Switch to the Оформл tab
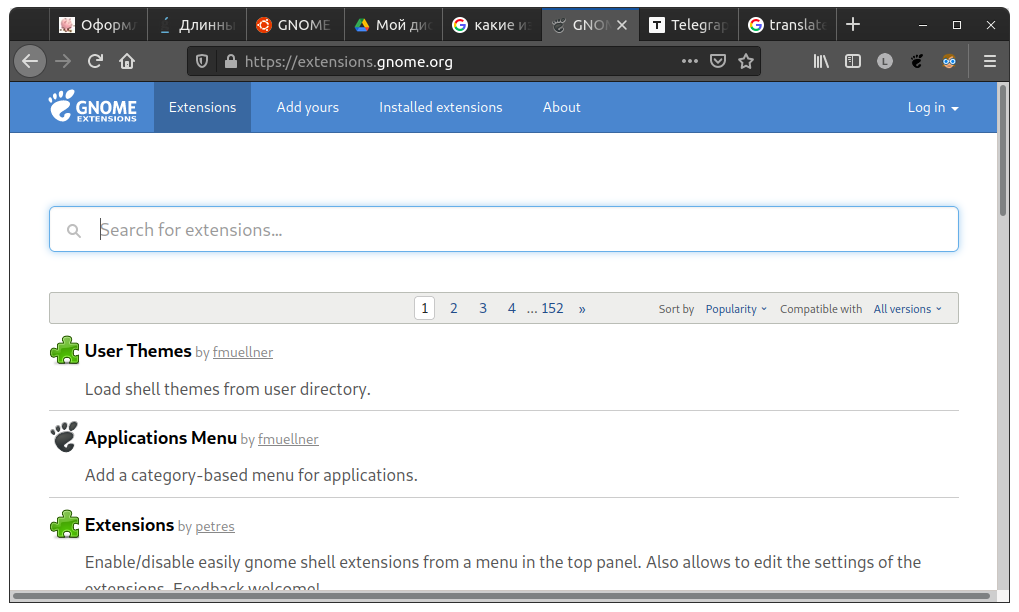Screen dimensions: 1019x612 97,25
